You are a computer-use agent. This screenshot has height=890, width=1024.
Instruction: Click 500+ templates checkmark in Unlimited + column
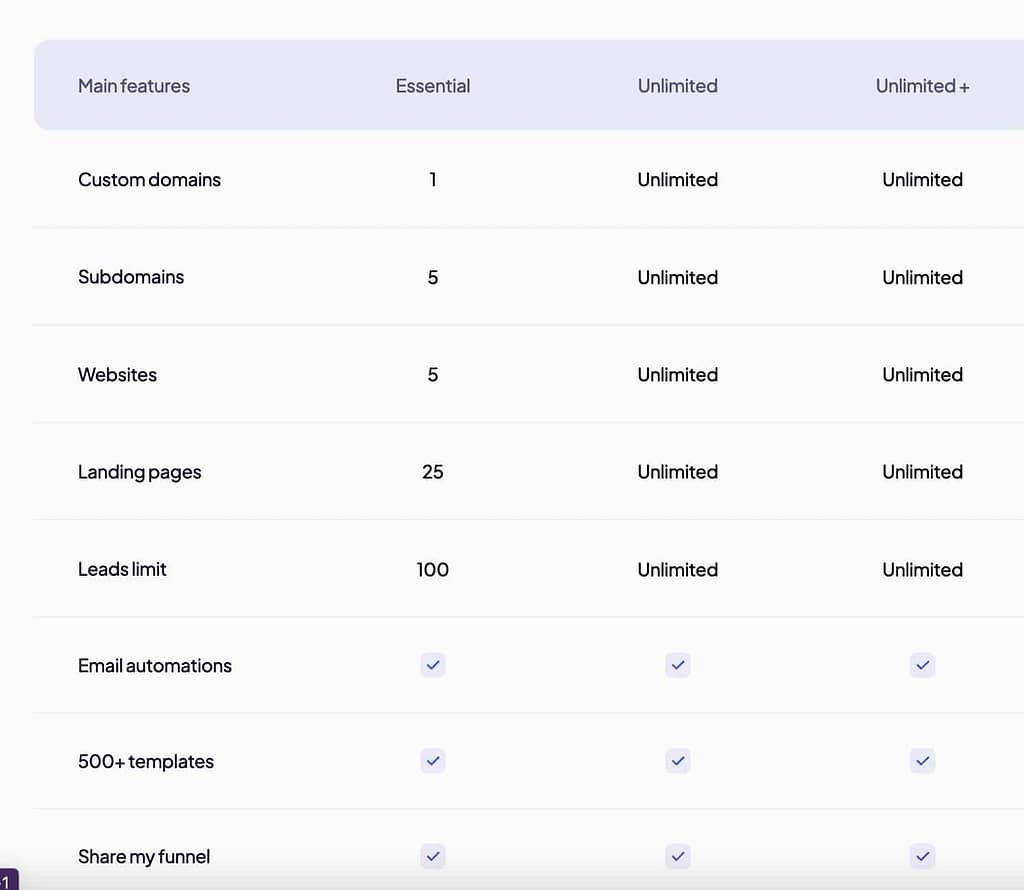[x=923, y=761]
